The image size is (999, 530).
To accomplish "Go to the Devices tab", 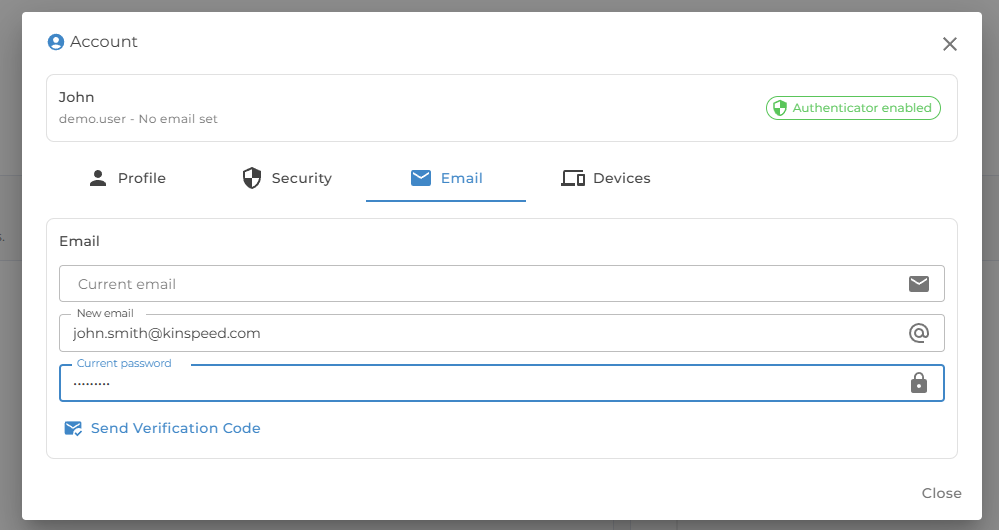I will pos(605,178).
